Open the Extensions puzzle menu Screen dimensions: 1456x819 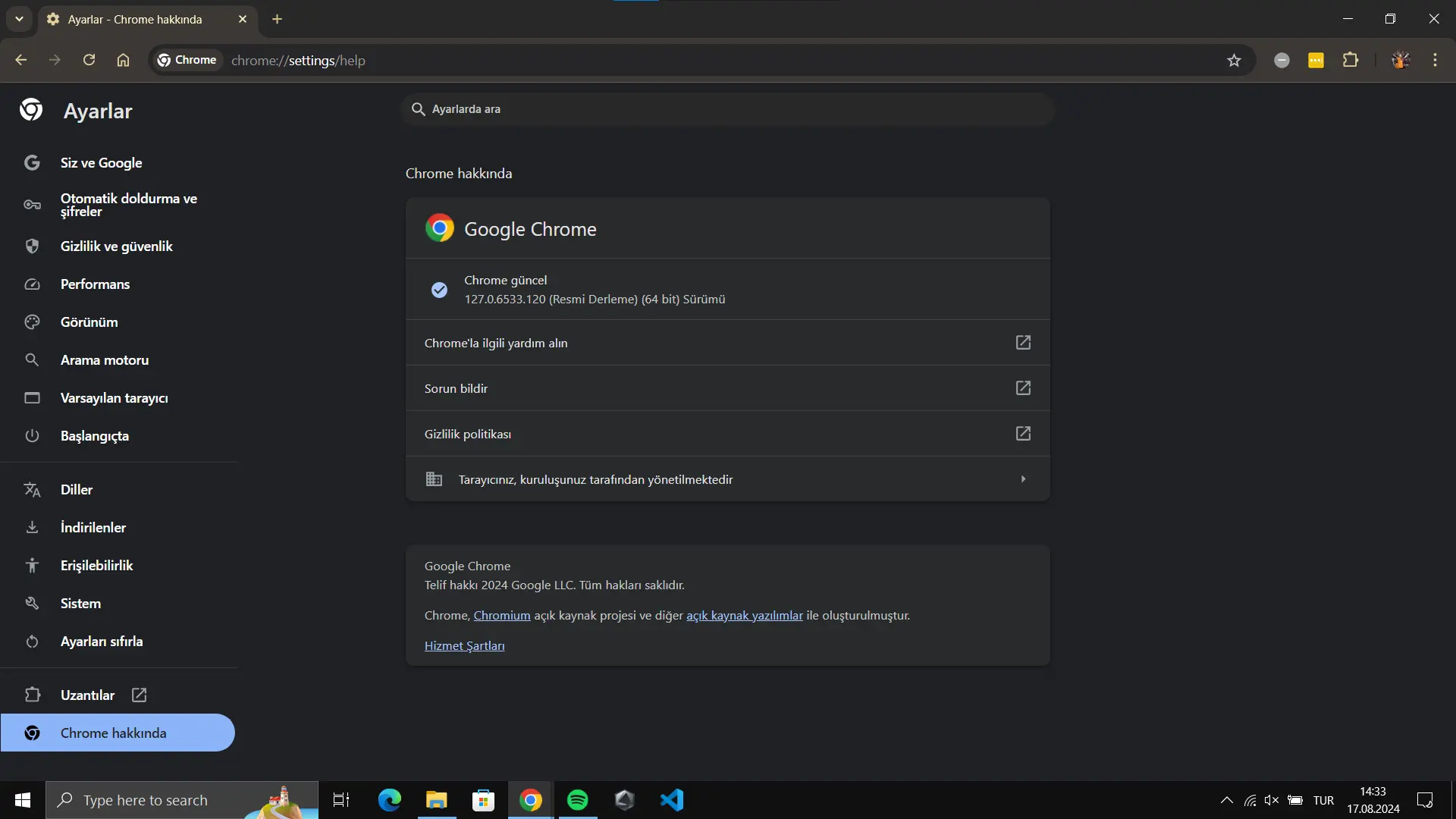1351,60
